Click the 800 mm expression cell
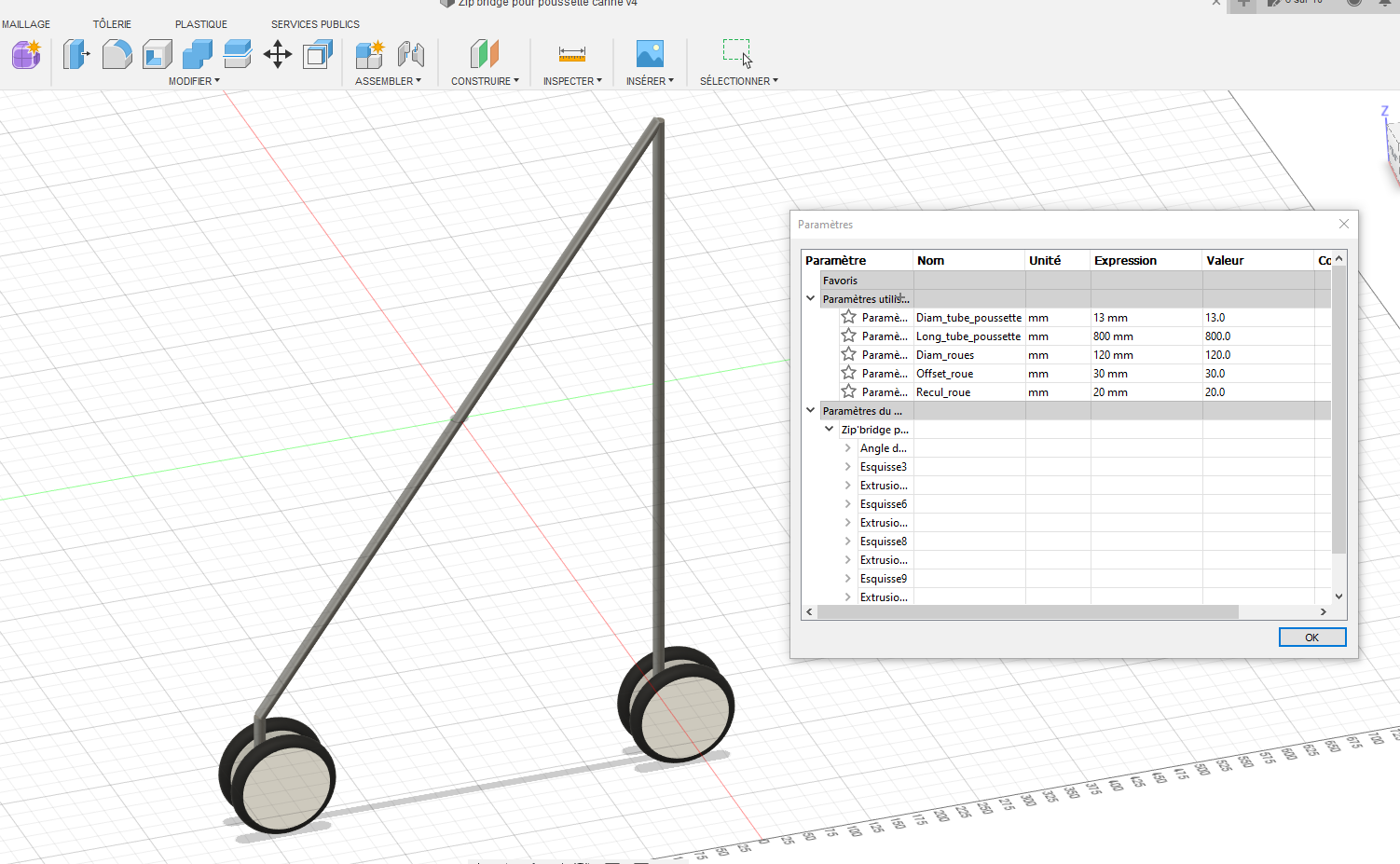The width and height of the screenshot is (1400, 864). [x=1146, y=336]
